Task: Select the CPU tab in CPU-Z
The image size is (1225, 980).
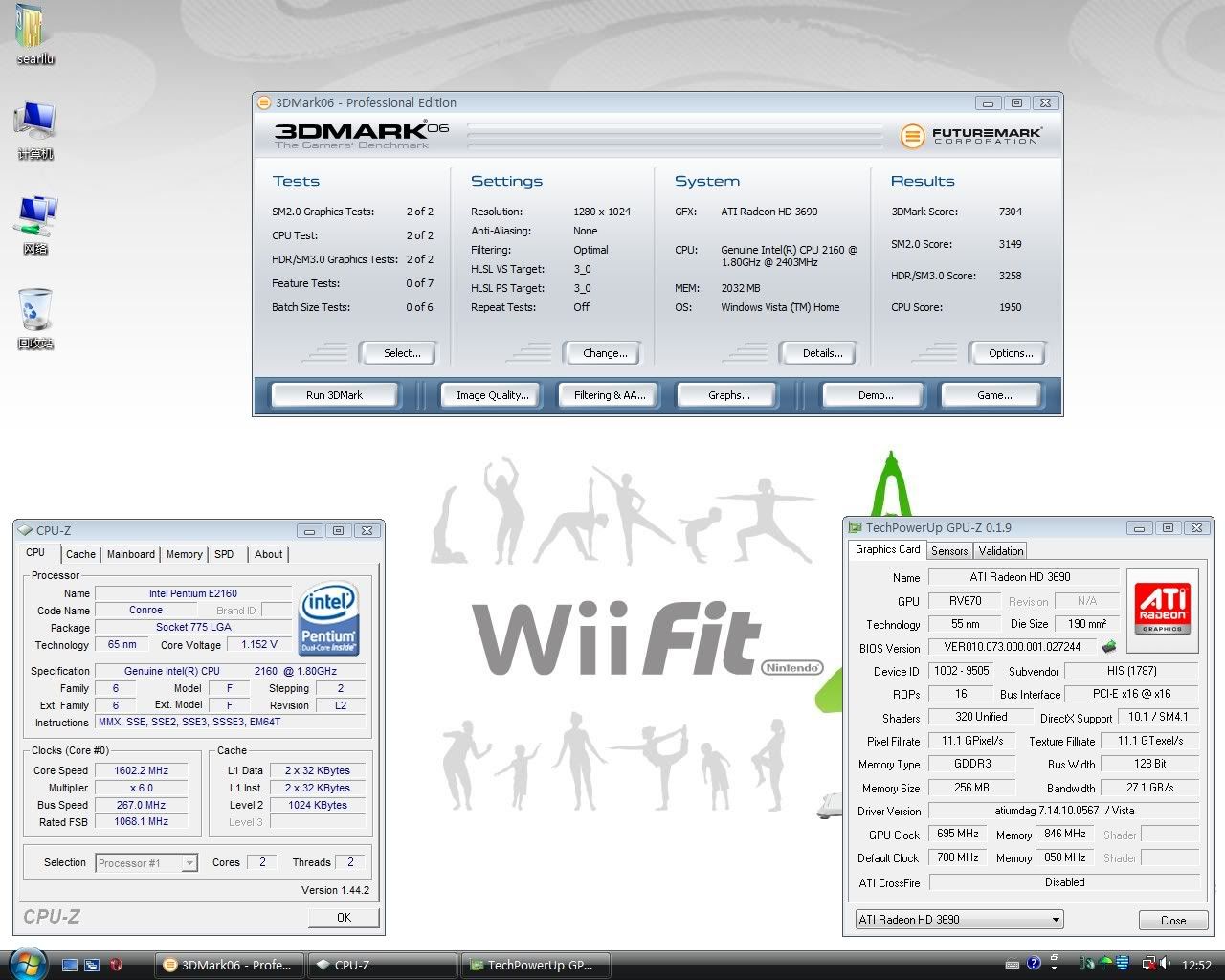Action: [x=36, y=553]
